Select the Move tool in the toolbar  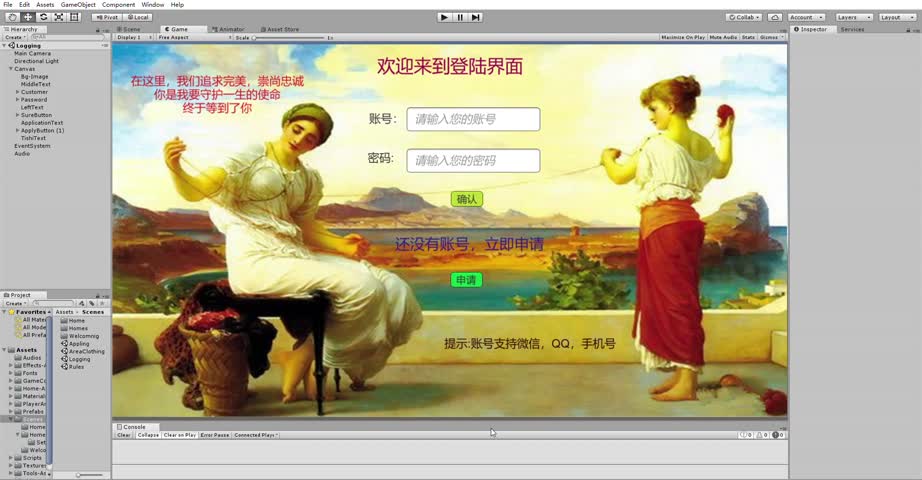(x=27, y=17)
